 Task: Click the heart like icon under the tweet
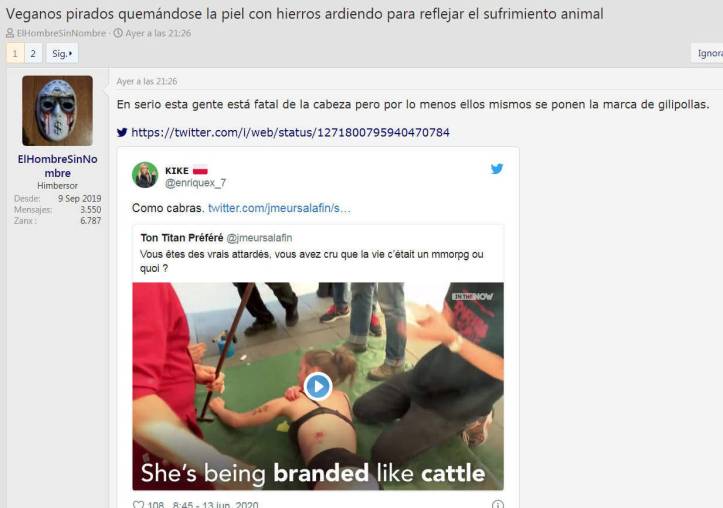pos(138,505)
